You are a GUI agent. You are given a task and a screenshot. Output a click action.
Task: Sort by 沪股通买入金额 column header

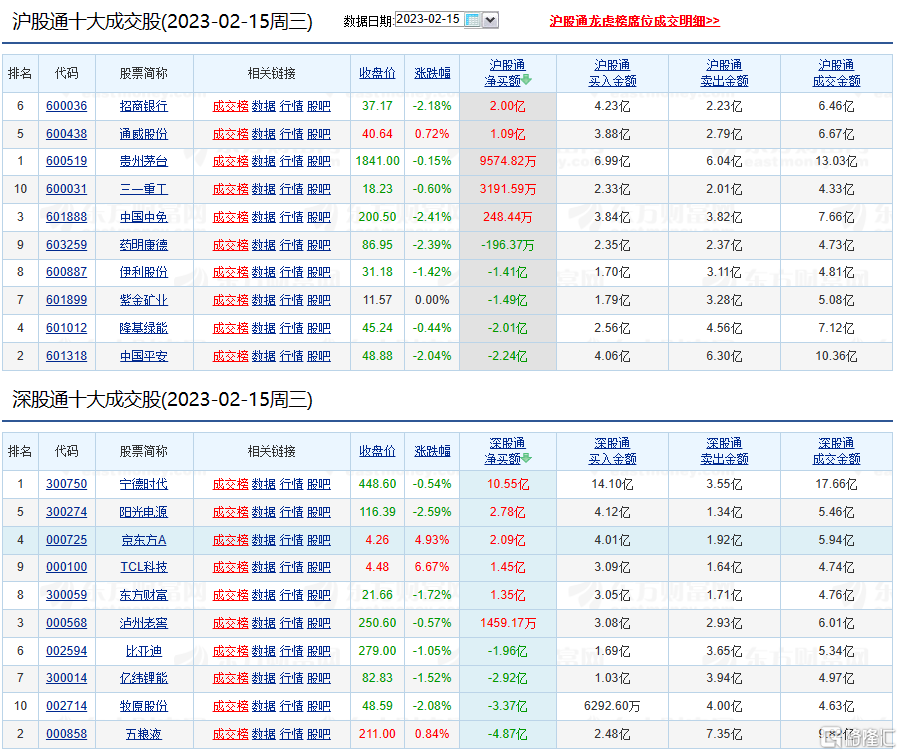(x=612, y=73)
